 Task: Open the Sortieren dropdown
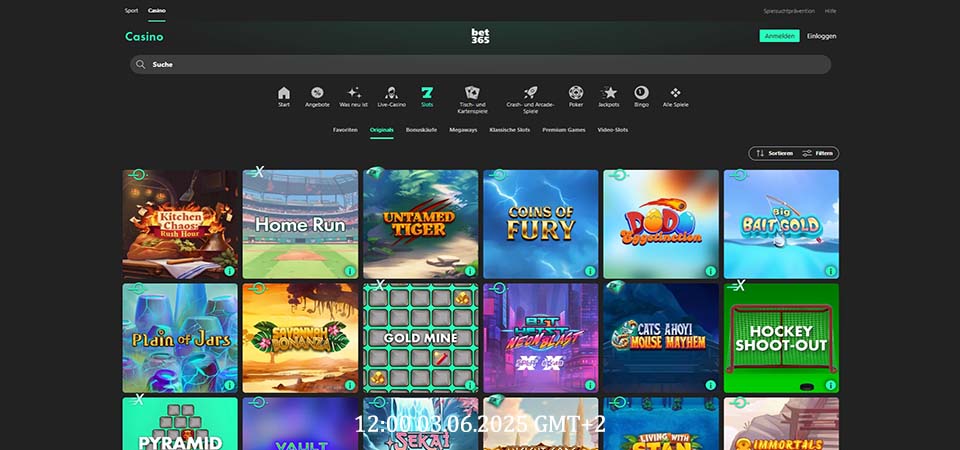[x=774, y=153]
